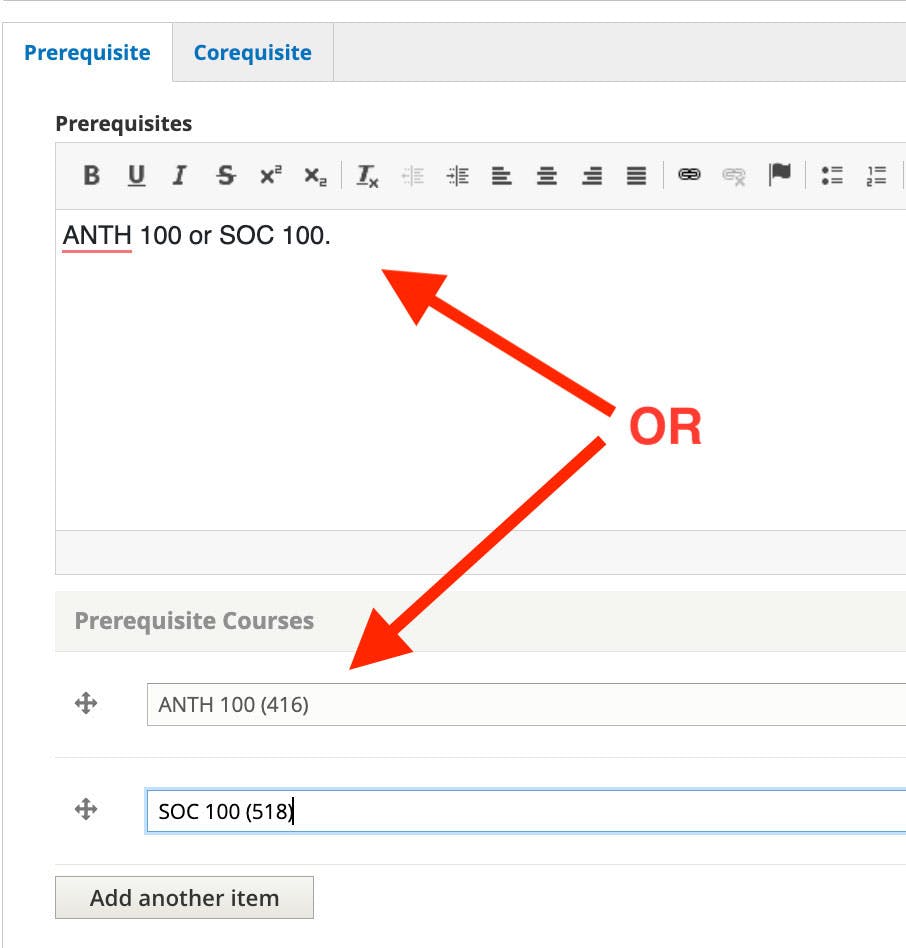Click the drag handle beside SOC 100 (518)

tap(86, 810)
